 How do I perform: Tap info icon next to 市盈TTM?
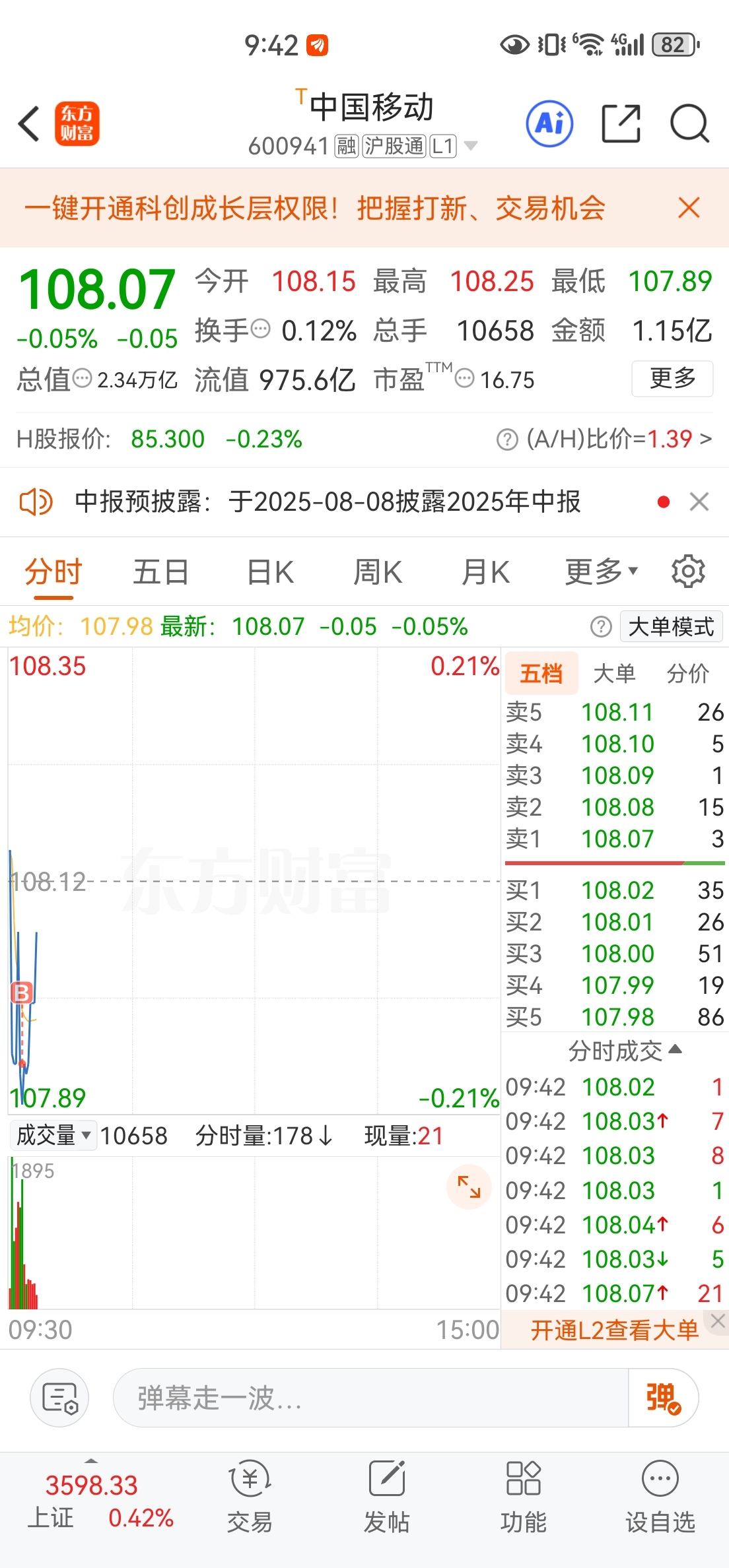point(465,378)
